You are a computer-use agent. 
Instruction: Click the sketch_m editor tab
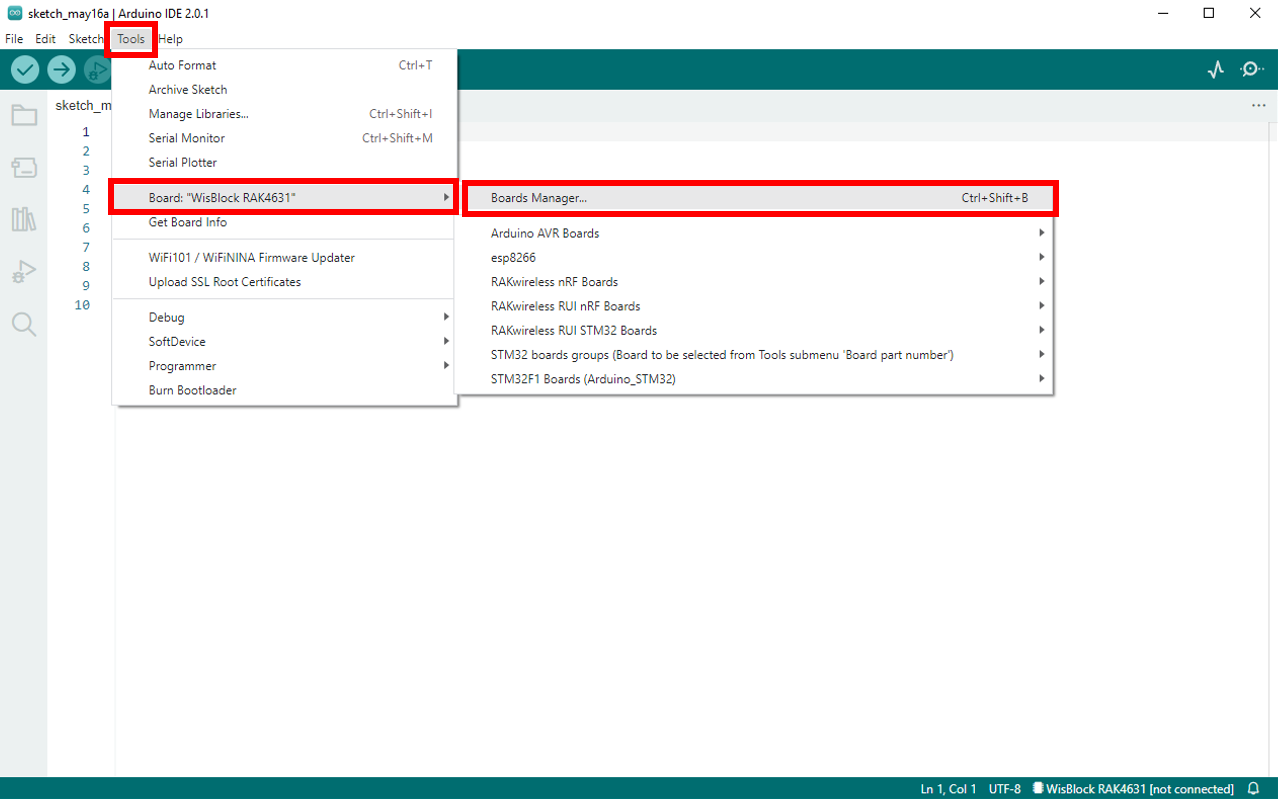pos(82,105)
